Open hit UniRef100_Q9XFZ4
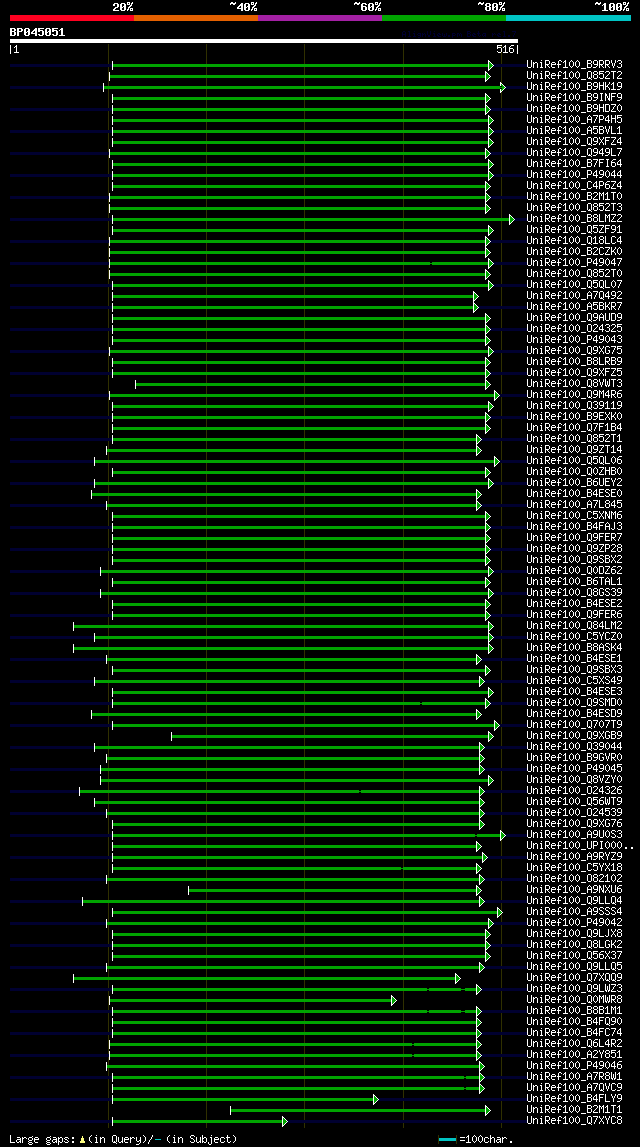Screen dimensions: 640x1147 tap(574, 141)
